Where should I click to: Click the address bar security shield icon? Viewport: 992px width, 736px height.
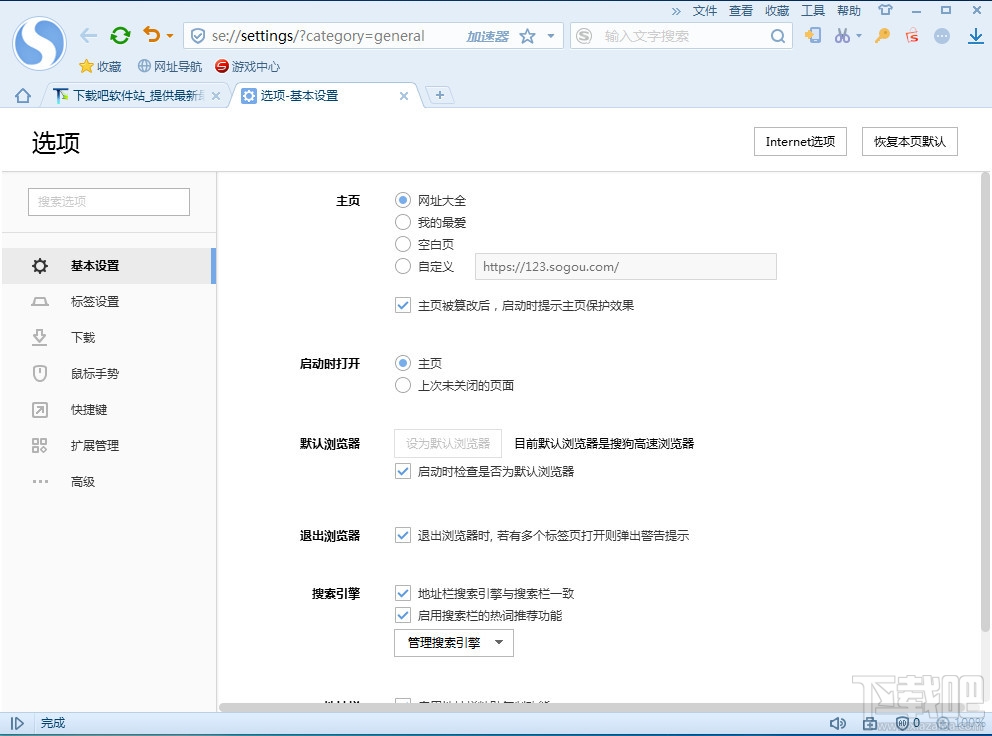(198, 36)
